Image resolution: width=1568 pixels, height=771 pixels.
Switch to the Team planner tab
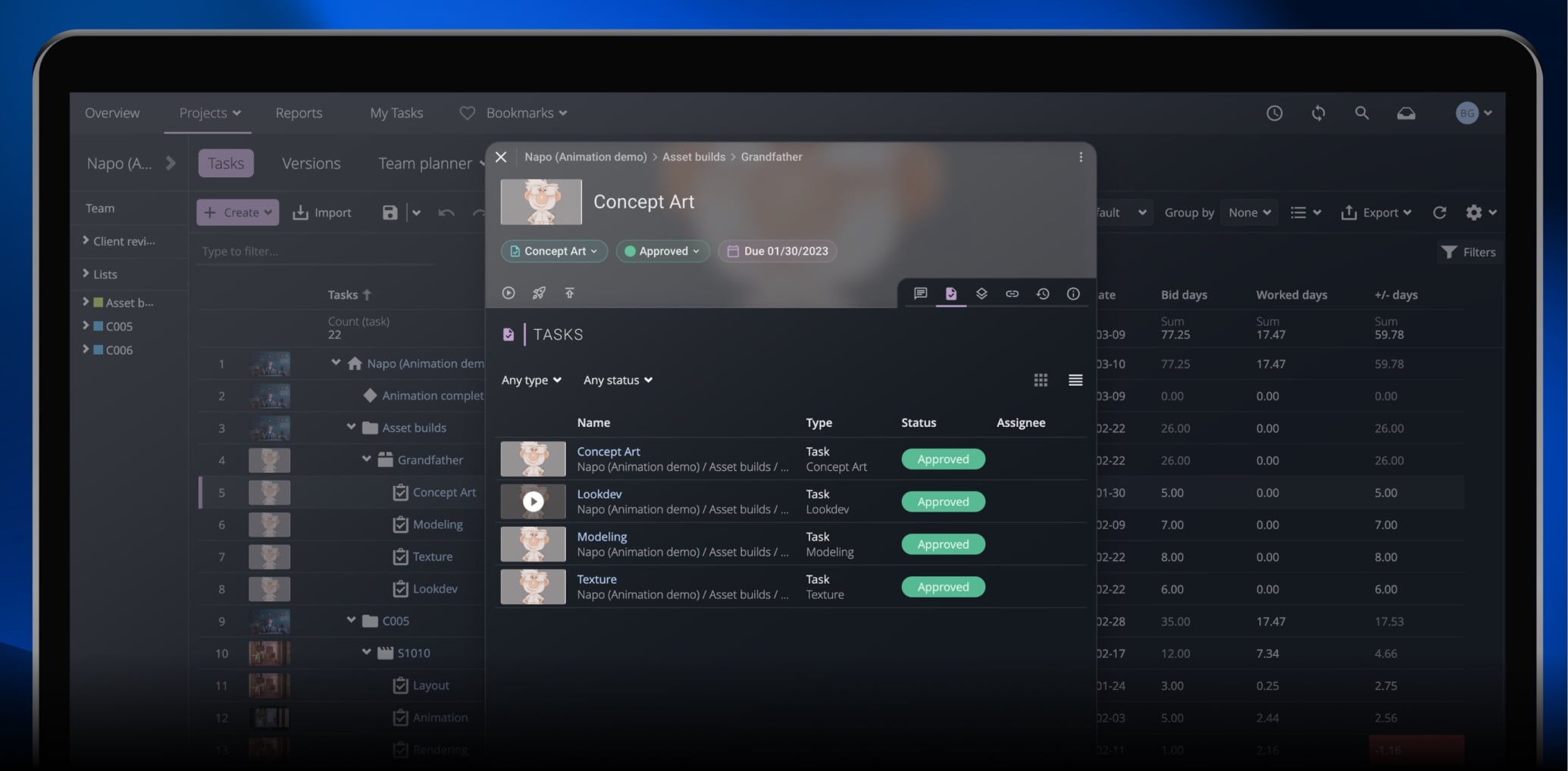424,163
